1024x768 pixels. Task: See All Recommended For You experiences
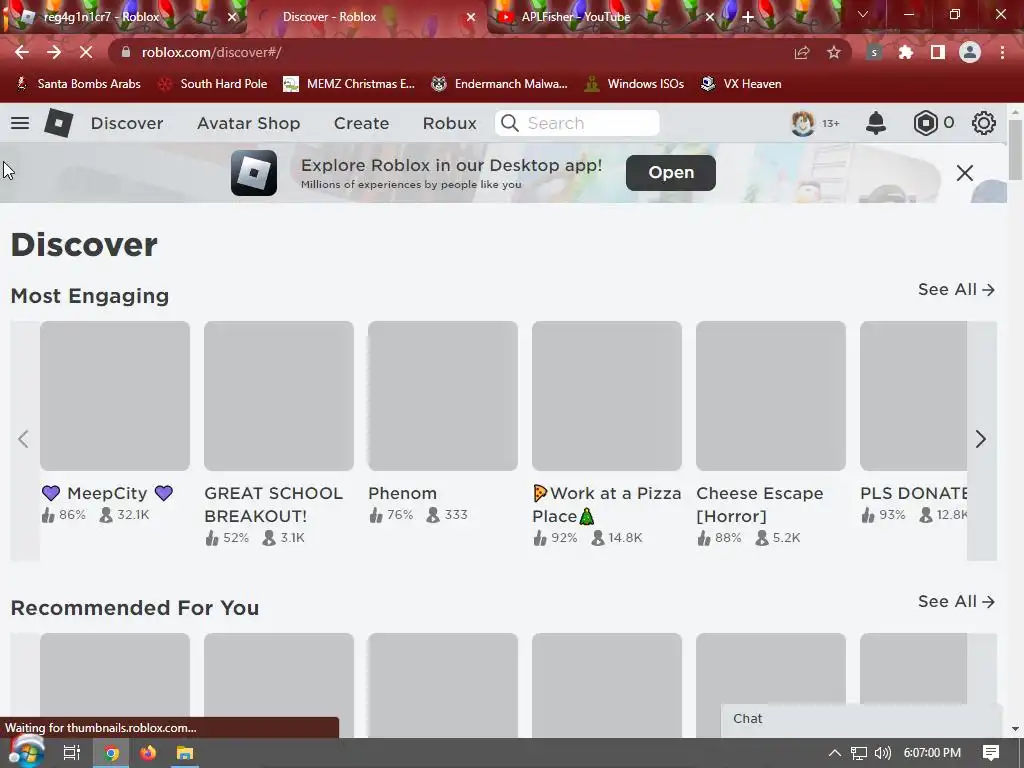click(956, 601)
